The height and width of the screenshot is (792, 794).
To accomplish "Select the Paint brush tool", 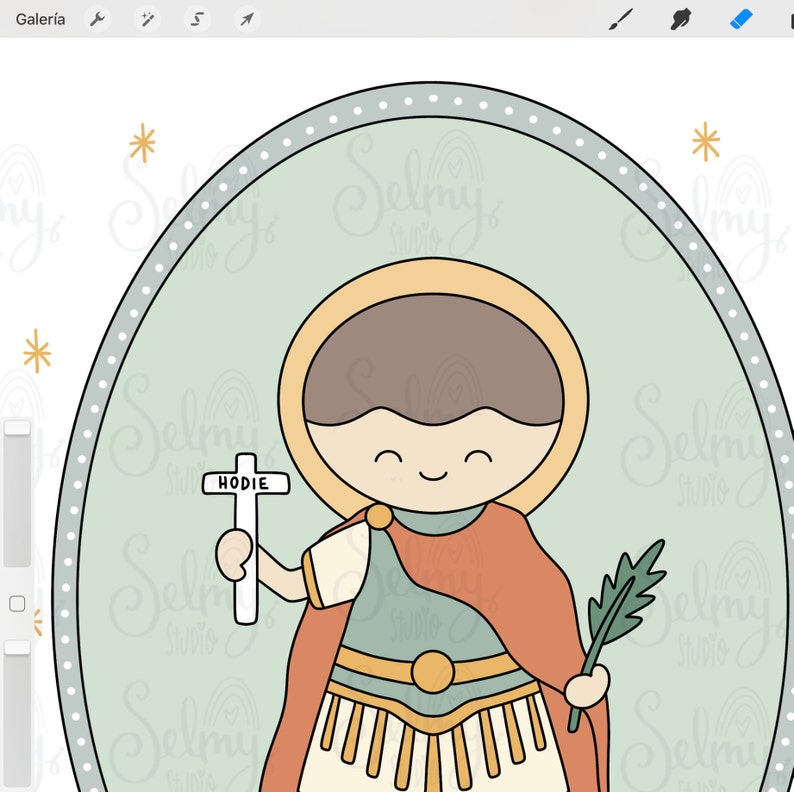I will [620, 19].
